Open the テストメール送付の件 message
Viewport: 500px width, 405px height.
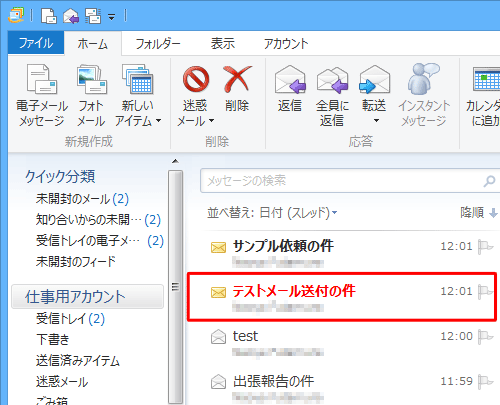[x=342, y=297]
